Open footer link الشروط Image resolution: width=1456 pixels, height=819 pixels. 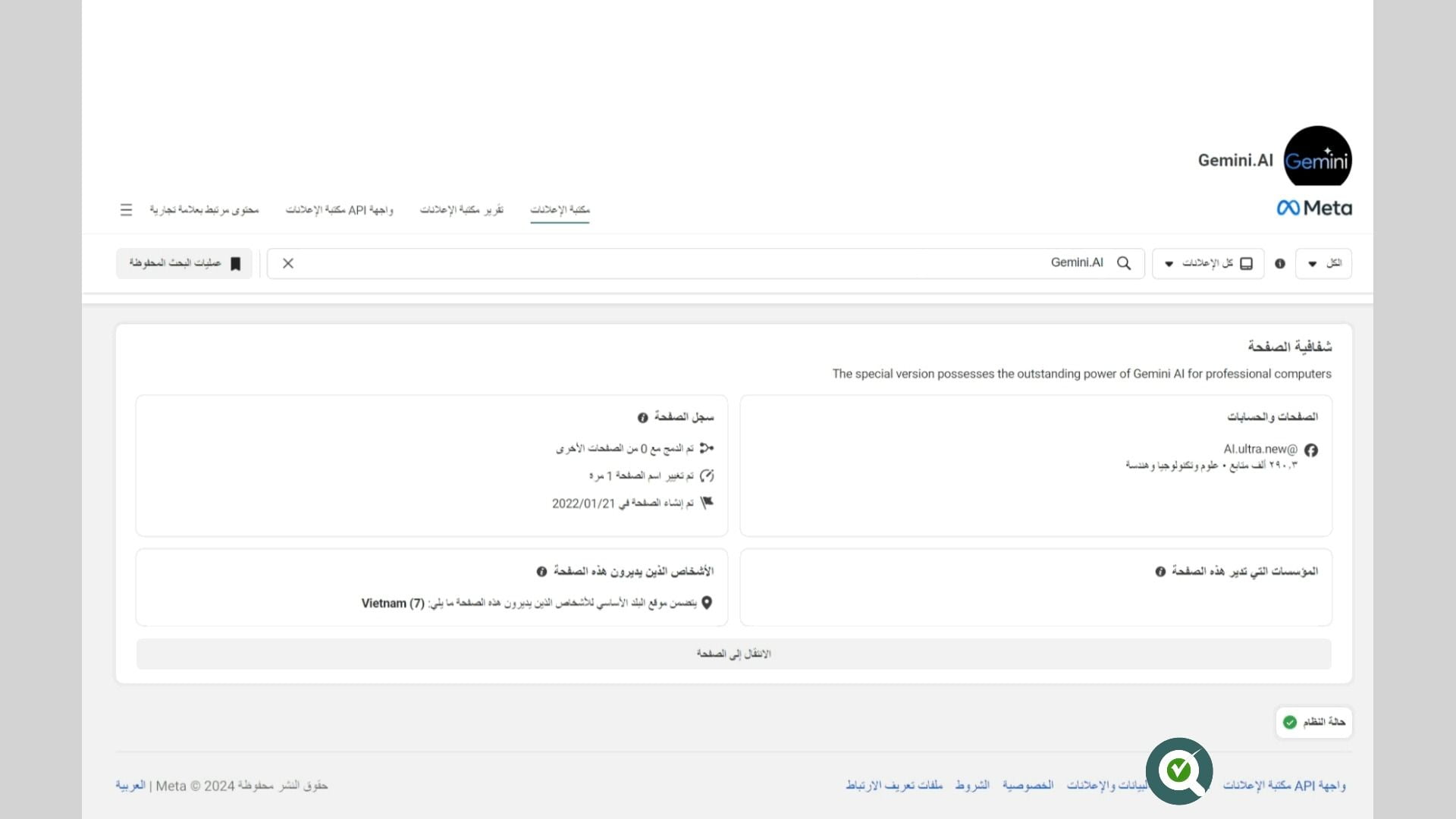972,786
